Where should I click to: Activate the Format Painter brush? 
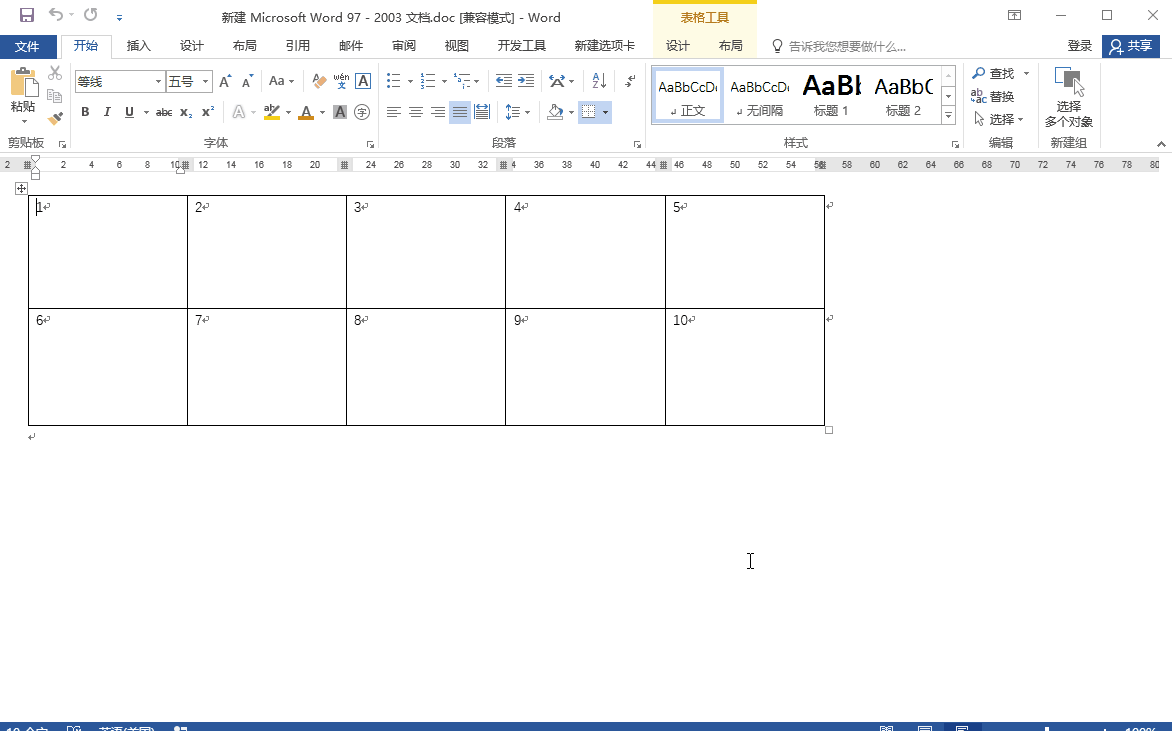click(55, 118)
